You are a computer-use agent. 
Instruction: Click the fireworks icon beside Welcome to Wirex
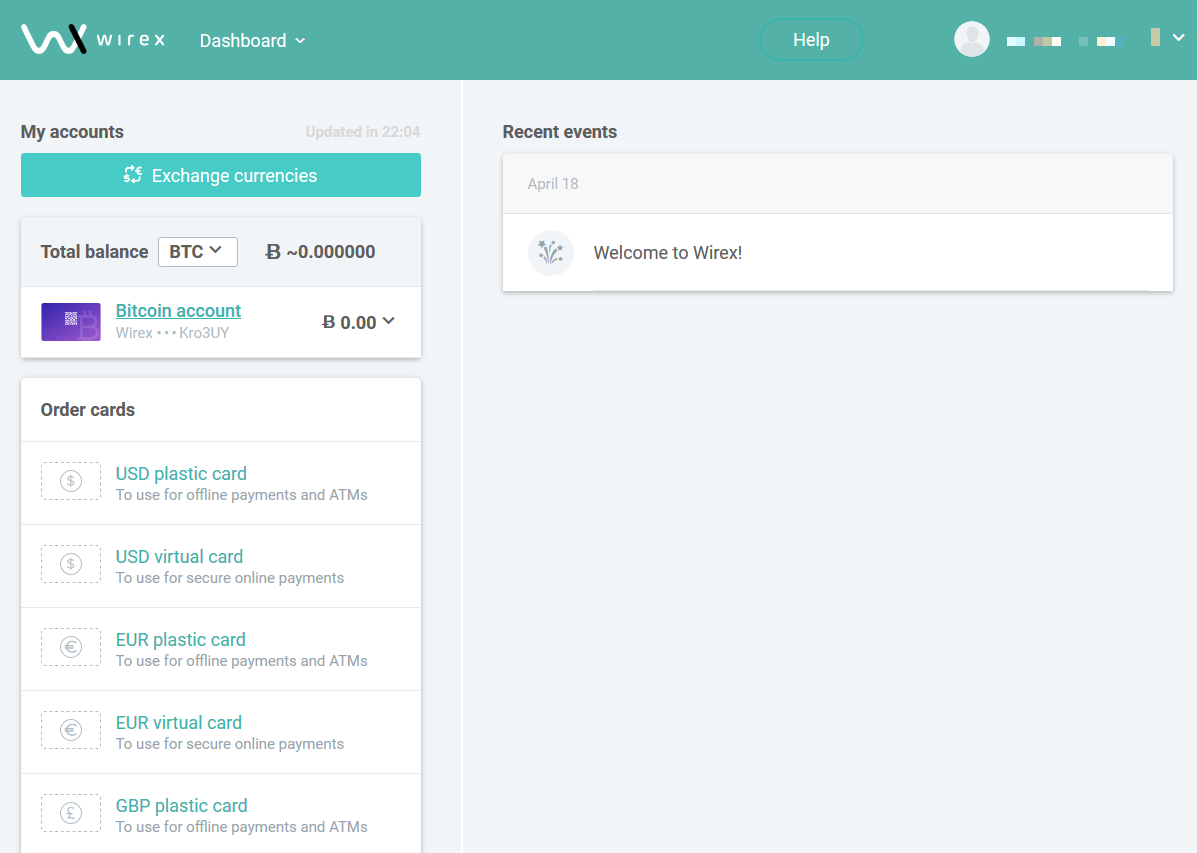click(550, 253)
